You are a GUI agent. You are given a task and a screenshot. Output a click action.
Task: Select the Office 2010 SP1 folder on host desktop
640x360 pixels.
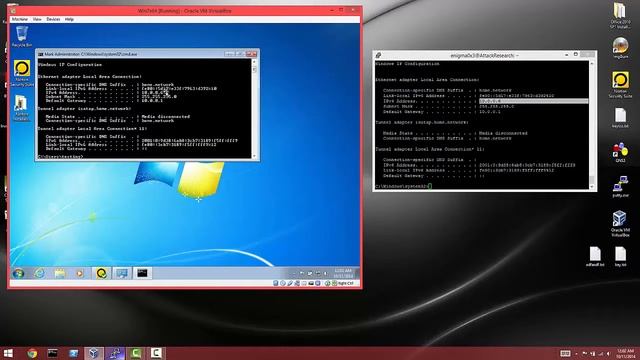pyautogui.click(x=620, y=16)
